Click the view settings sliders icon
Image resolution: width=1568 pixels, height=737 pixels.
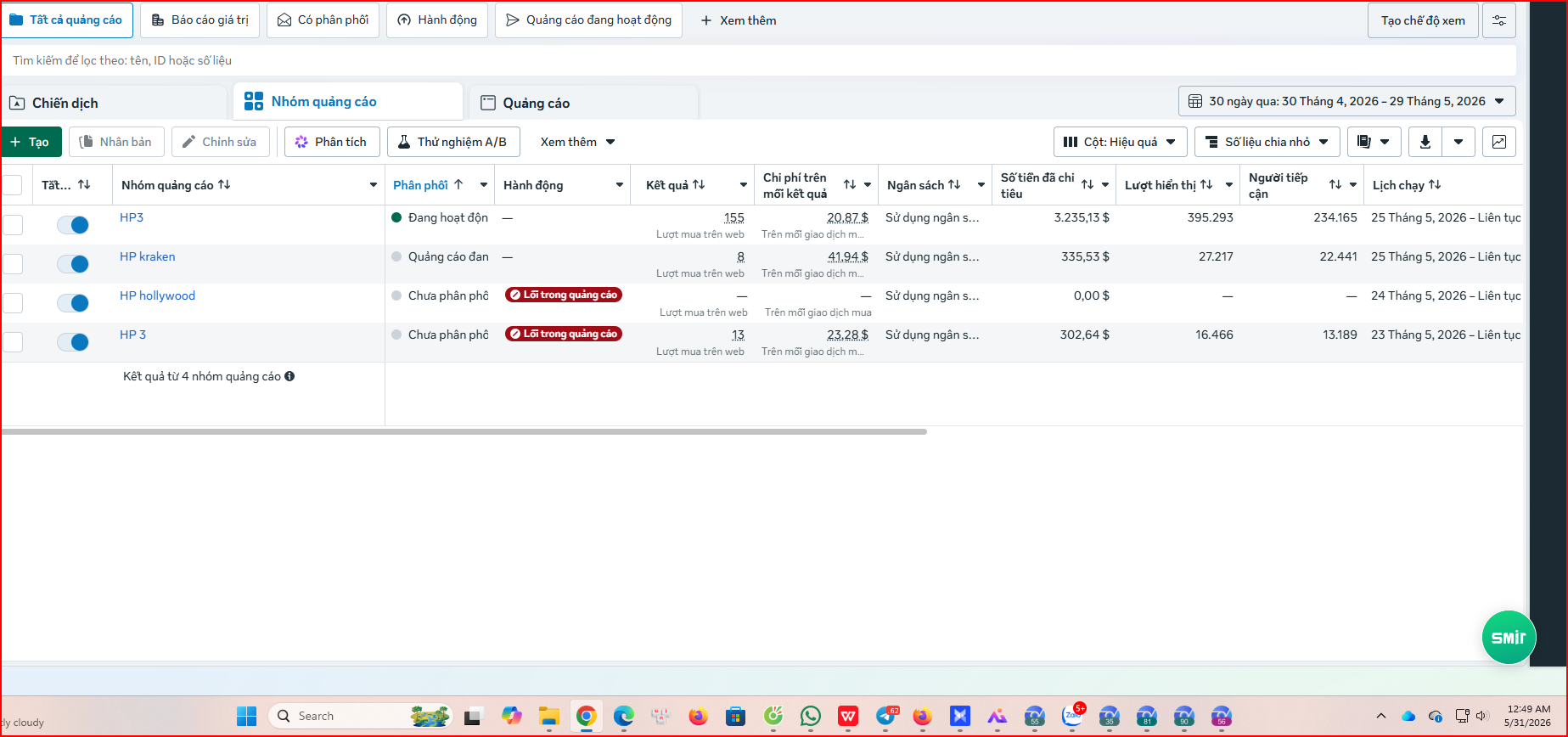tap(1499, 20)
